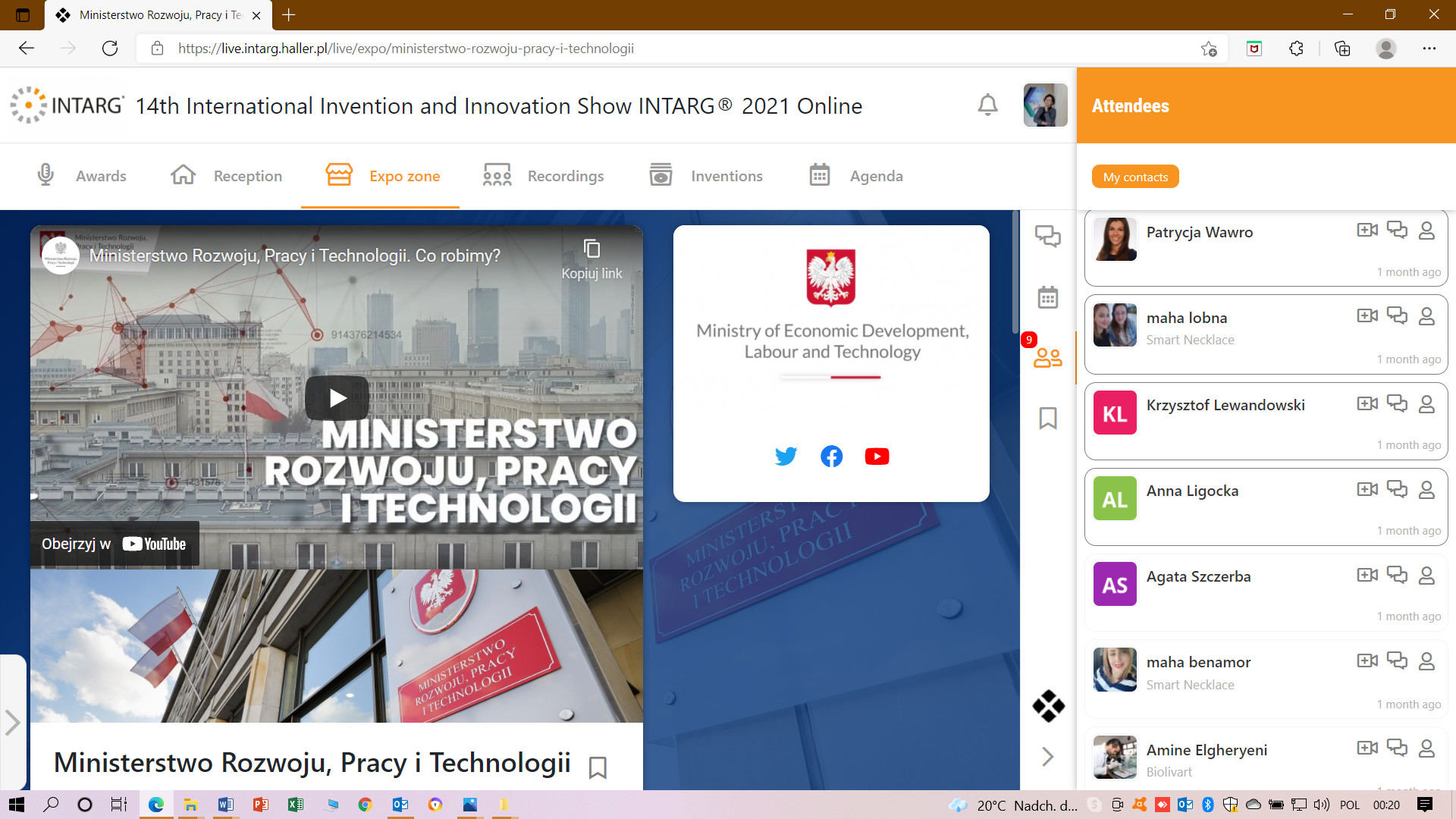This screenshot has height=819, width=1456.
Task: View maha lobna's profile icon
Action: (1426, 316)
